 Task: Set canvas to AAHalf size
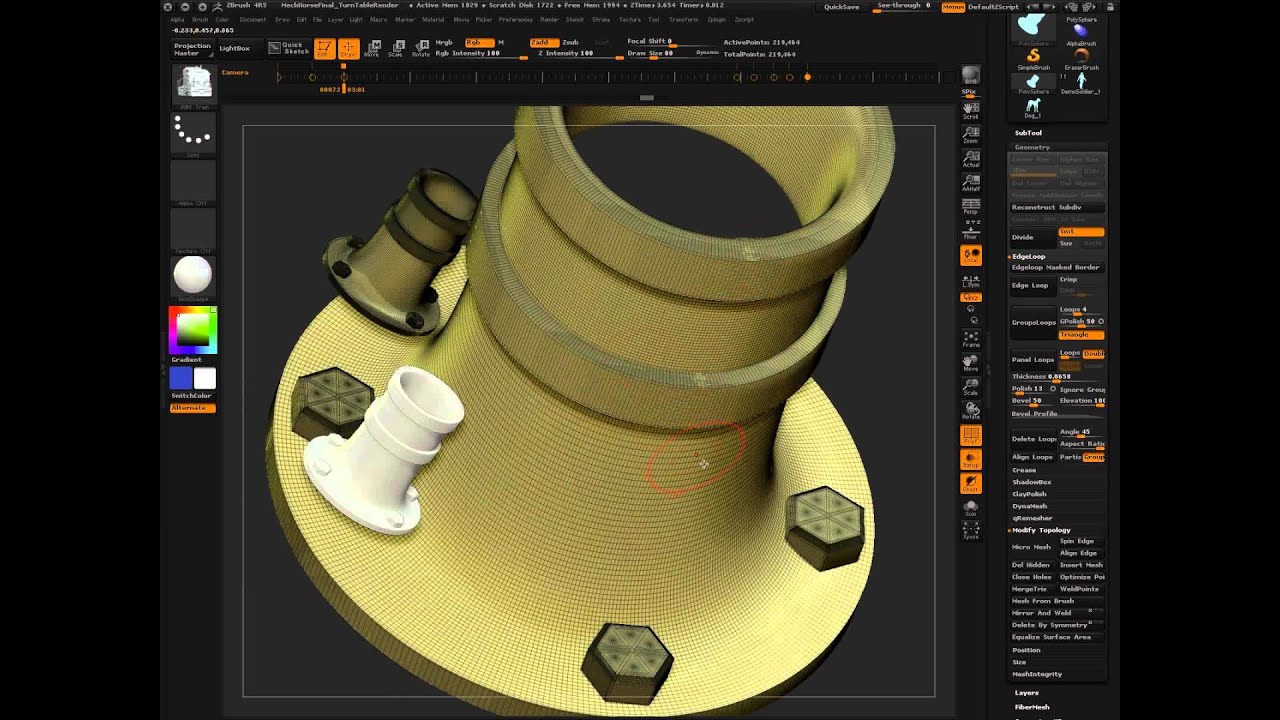pyautogui.click(x=970, y=183)
